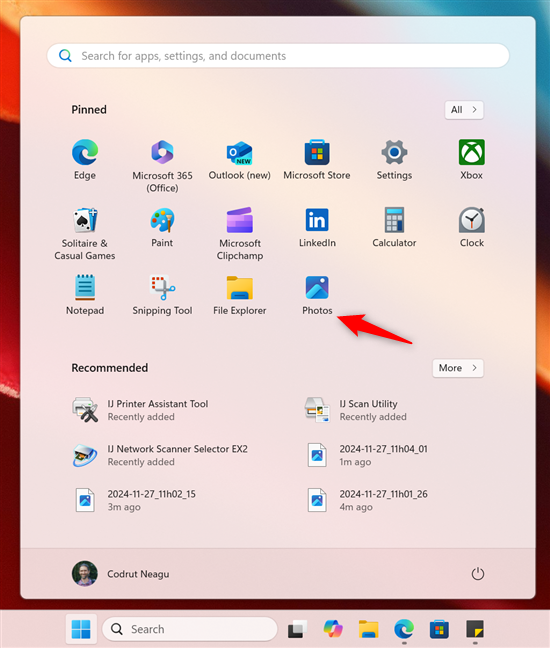Open Copilot from the taskbar

333,629
